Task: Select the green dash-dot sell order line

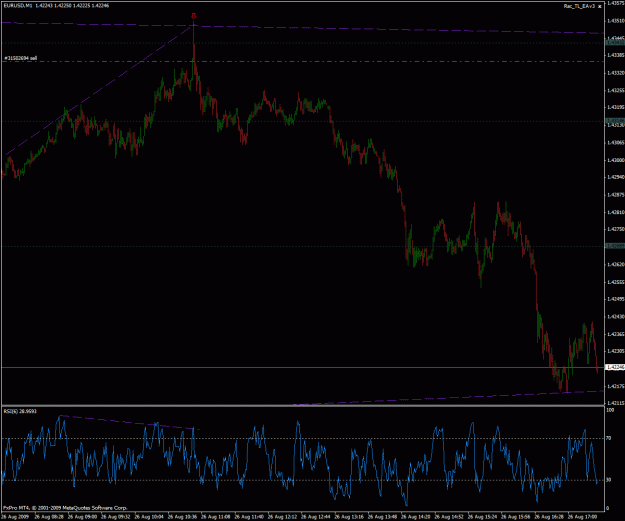Action: pyautogui.click(x=303, y=61)
